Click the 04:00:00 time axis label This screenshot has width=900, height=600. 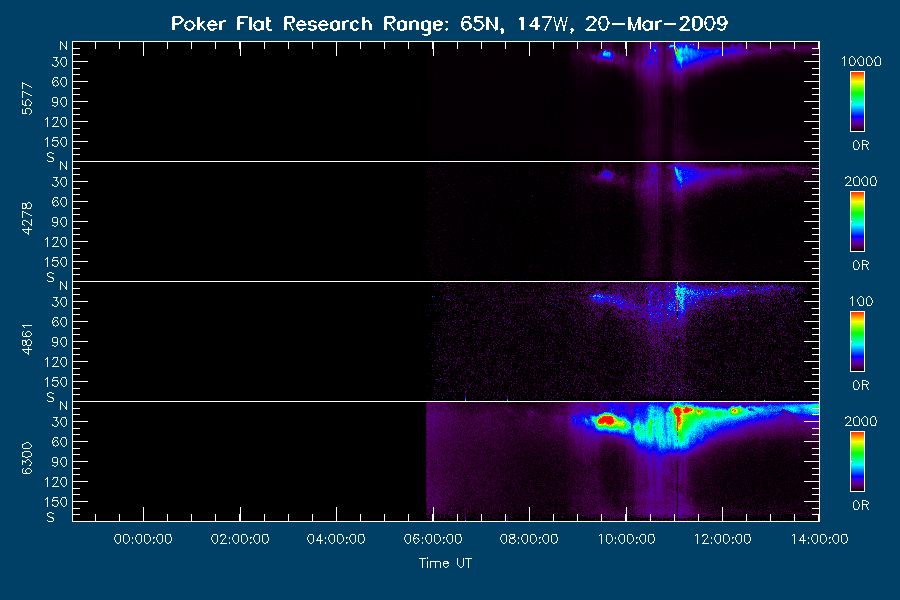point(336,539)
